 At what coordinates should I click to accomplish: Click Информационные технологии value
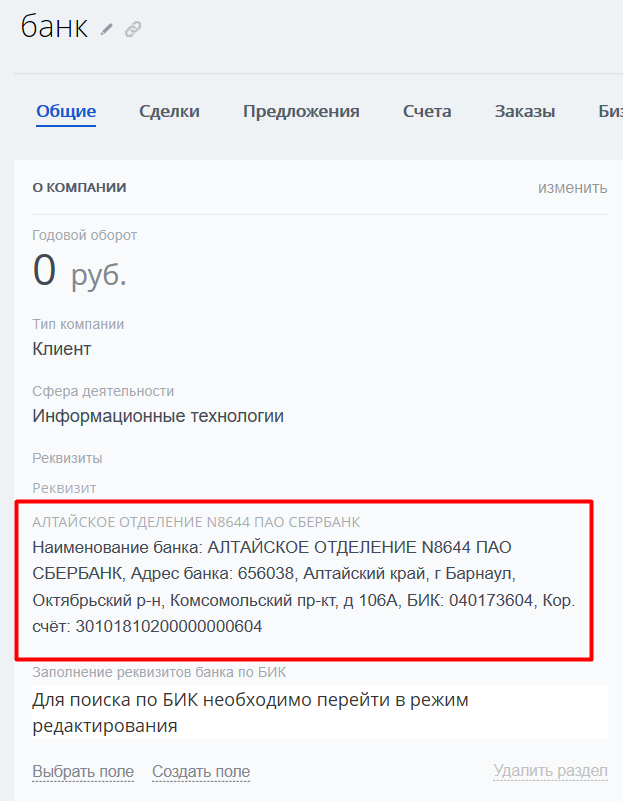click(x=158, y=416)
